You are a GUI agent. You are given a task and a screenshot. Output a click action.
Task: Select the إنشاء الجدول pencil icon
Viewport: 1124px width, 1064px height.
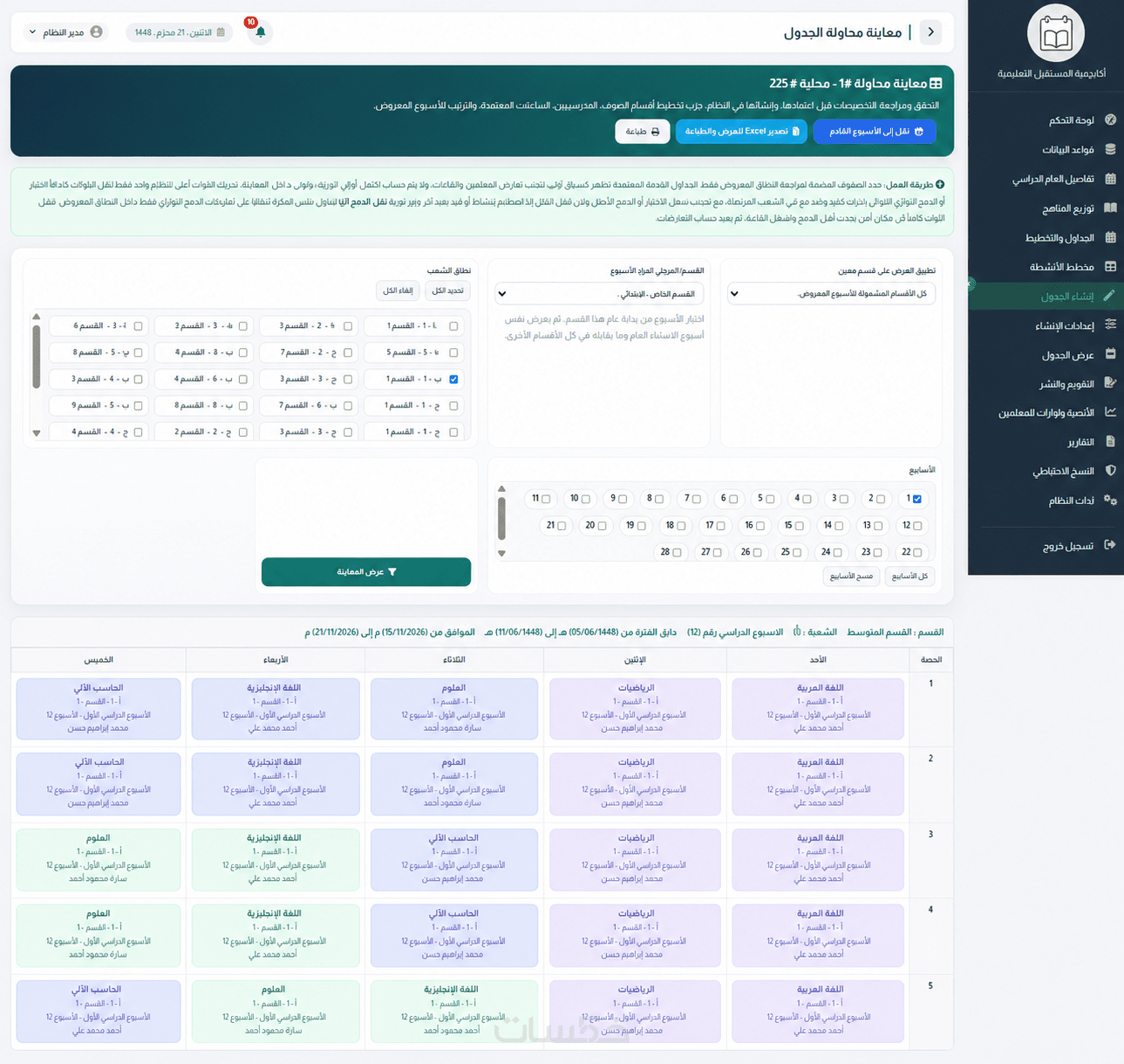pos(1109,296)
